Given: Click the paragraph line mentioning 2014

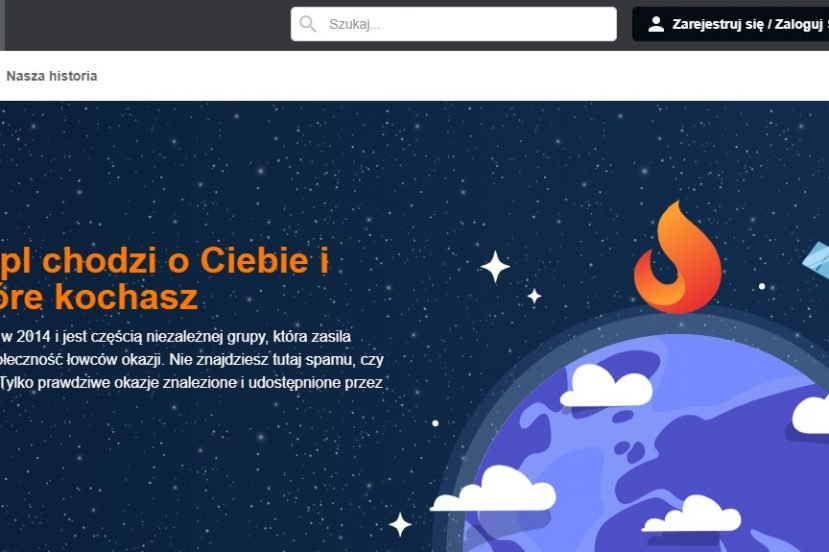Looking at the screenshot, I should point(175,337).
